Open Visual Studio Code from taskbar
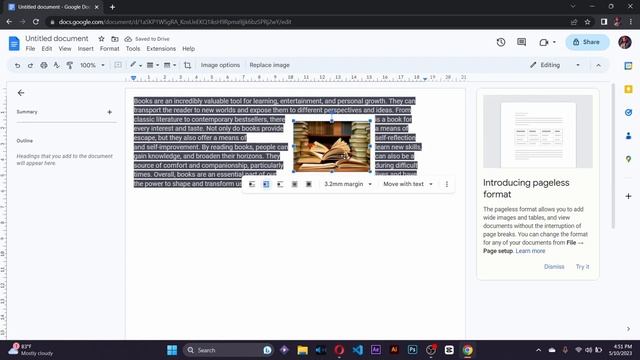640x360 pixels. (358, 350)
